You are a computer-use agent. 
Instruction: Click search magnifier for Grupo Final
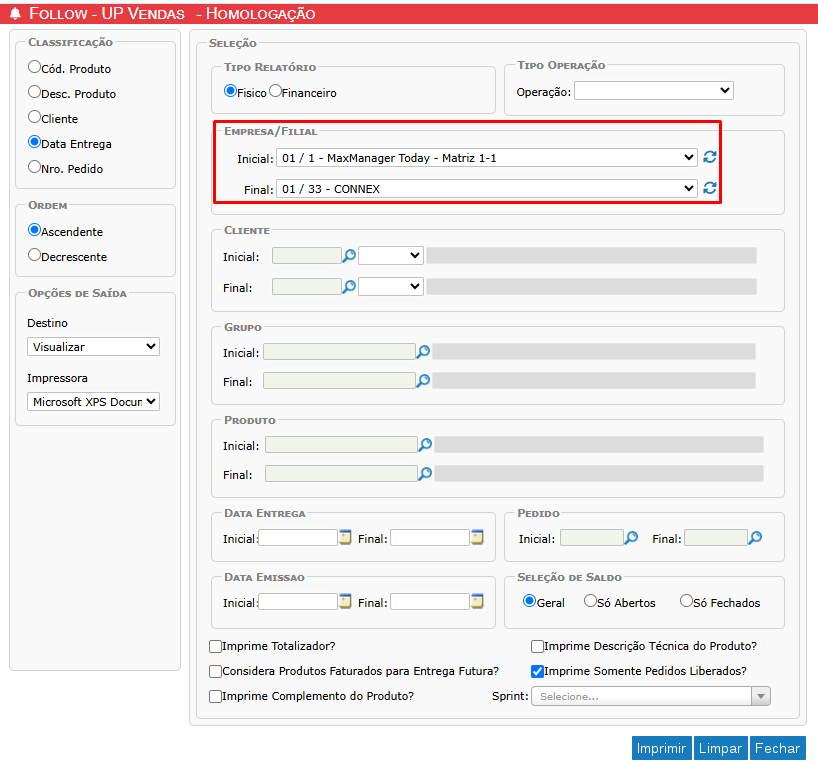(x=424, y=381)
